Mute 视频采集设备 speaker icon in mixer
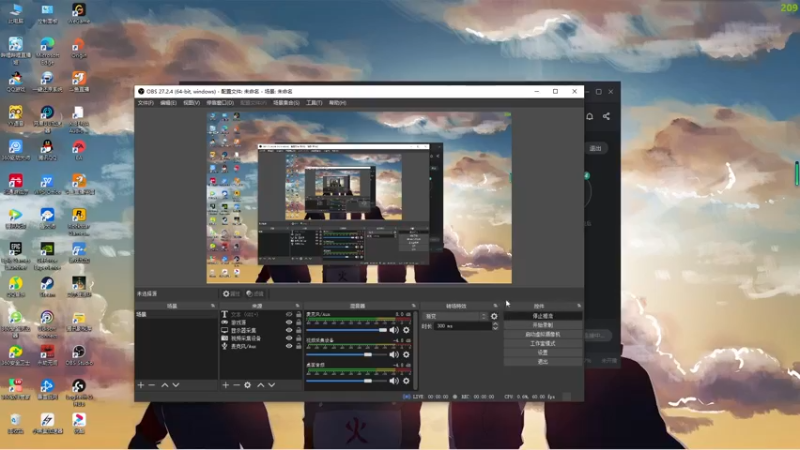The image size is (800, 450). coord(394,355)
